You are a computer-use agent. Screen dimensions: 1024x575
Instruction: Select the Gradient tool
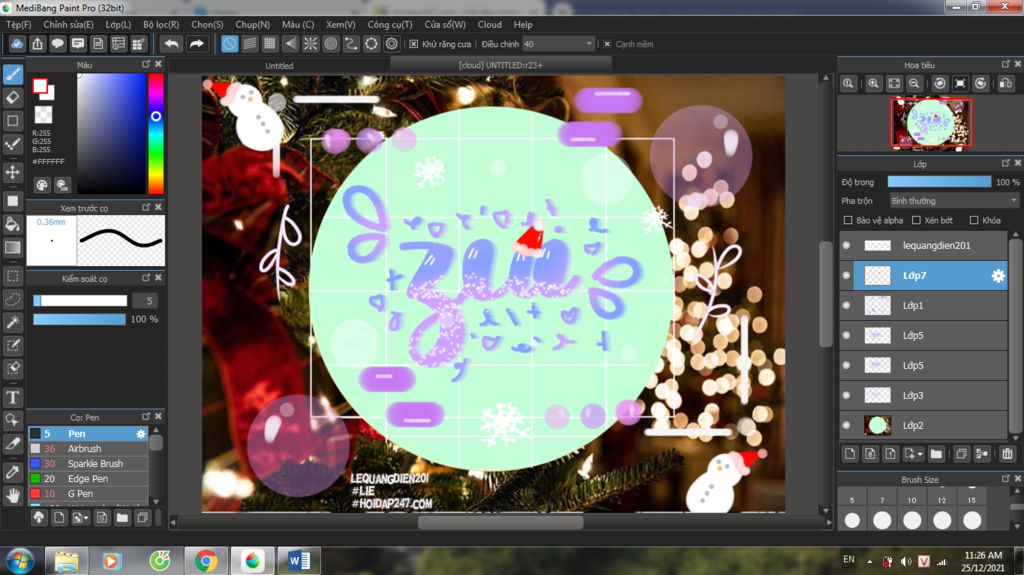(12, 248)
